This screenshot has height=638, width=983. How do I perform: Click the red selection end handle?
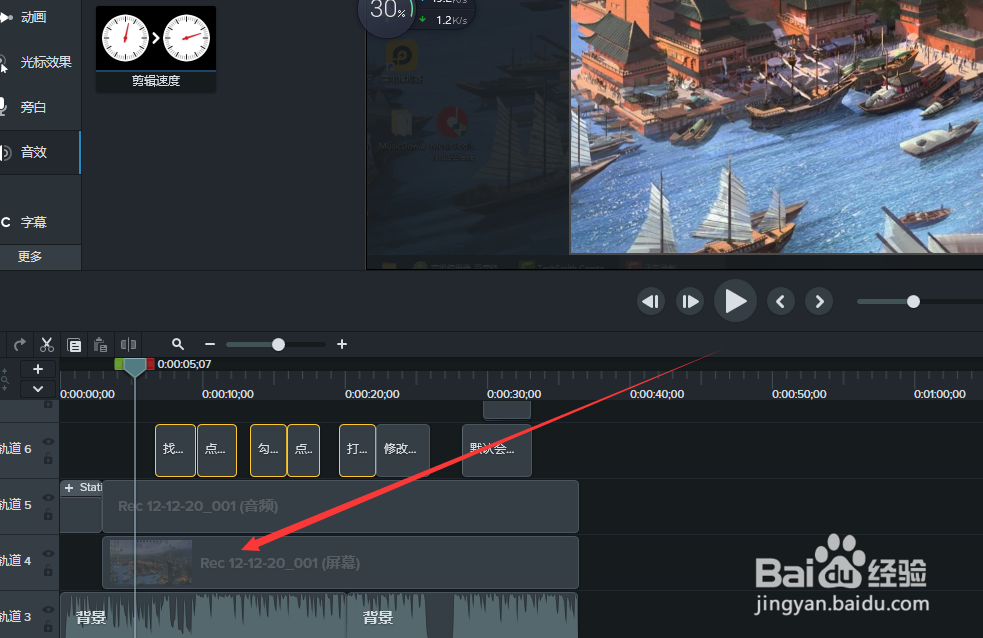150,364
